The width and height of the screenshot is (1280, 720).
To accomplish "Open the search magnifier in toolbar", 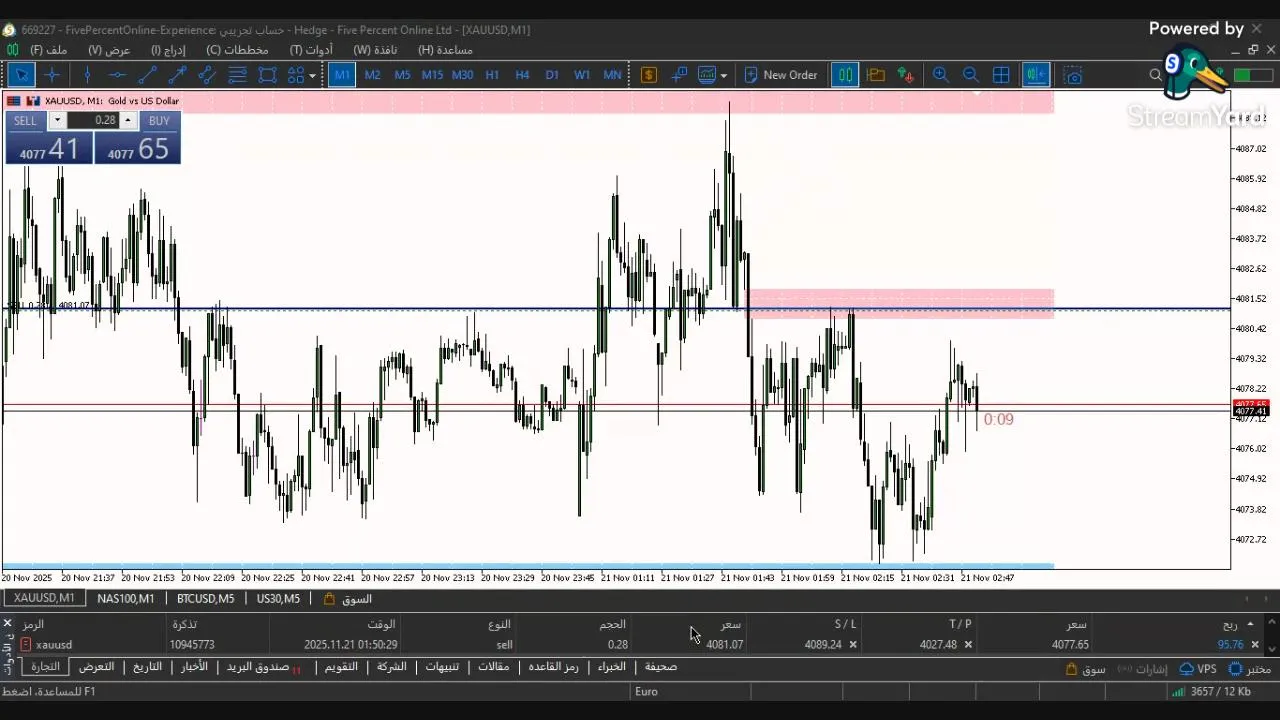I will 1156,75.
